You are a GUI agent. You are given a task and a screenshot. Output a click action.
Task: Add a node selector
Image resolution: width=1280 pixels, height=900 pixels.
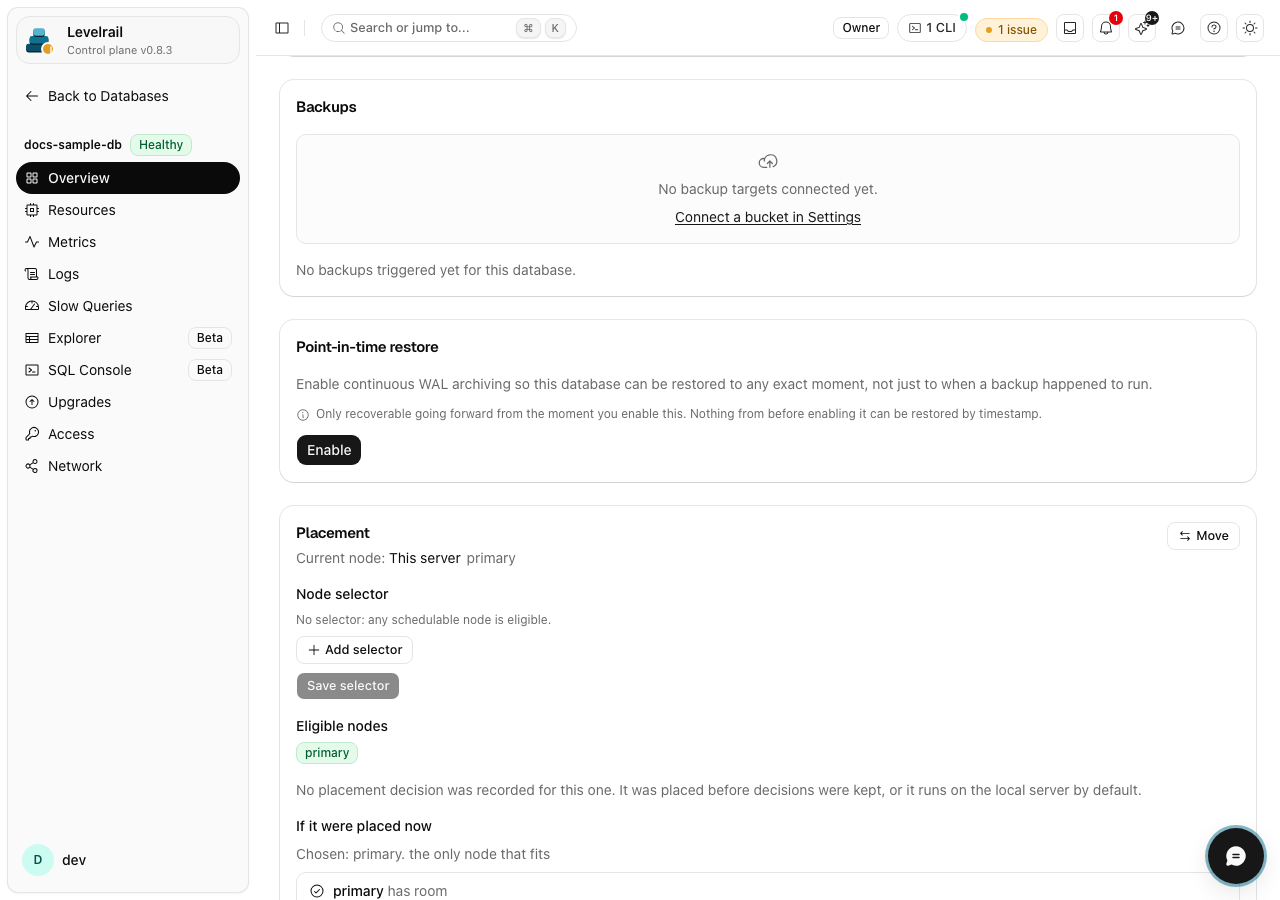tap(354, 650)
